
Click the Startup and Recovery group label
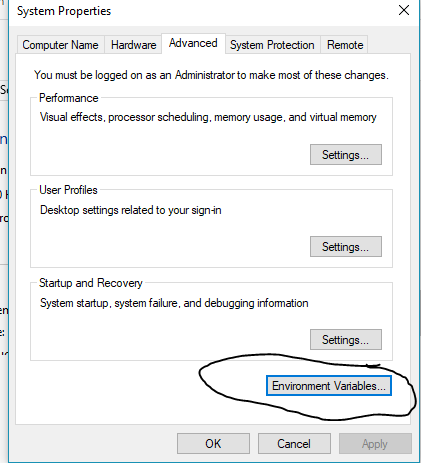[91, 283]
